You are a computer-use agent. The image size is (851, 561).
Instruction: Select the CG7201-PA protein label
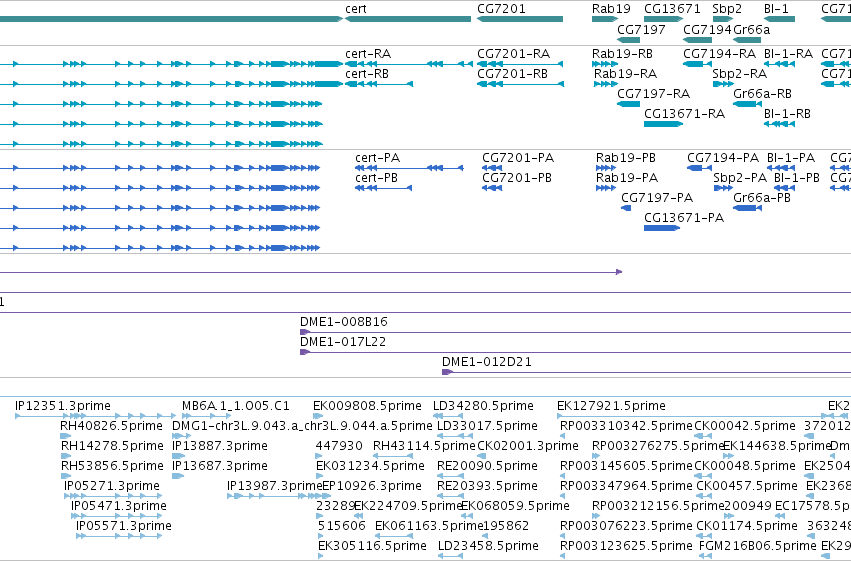click(518, 158)
